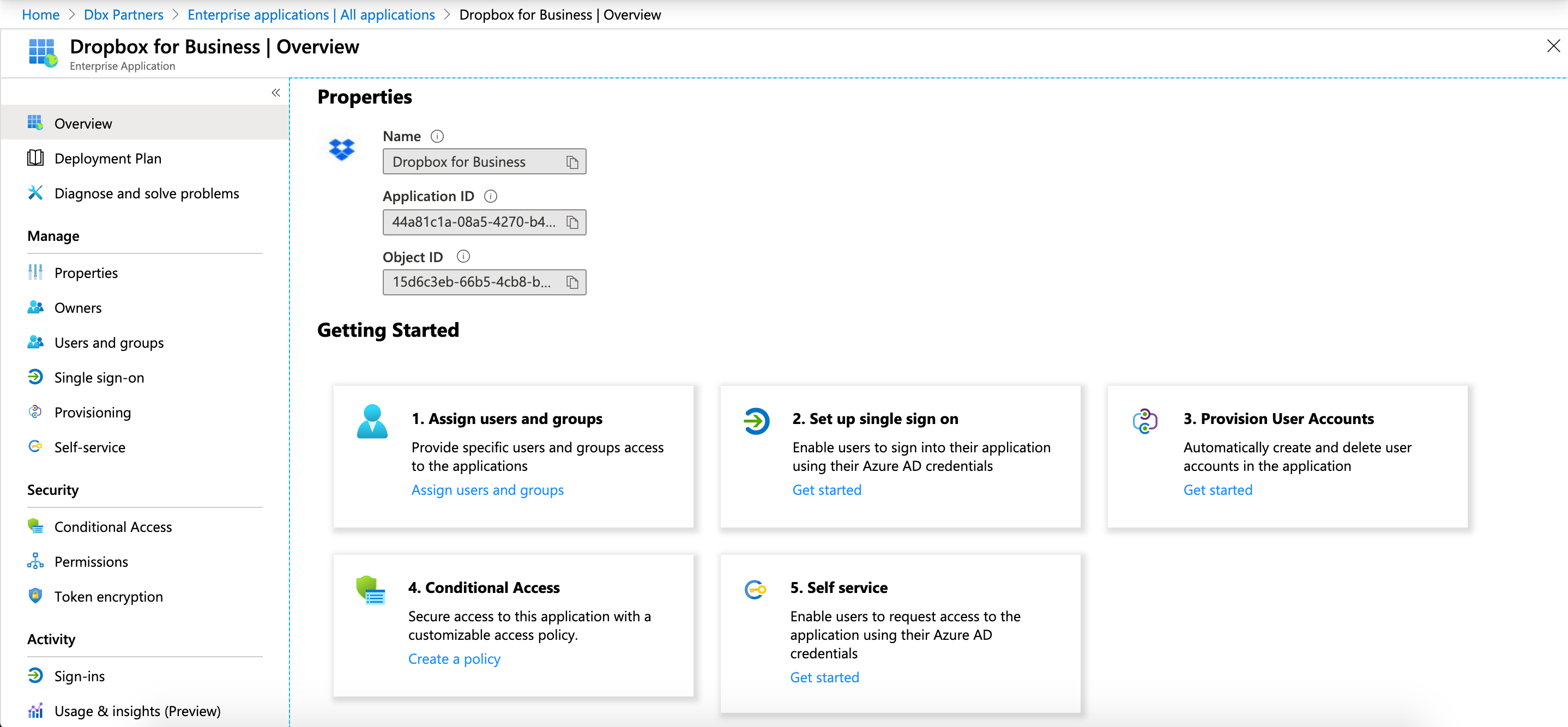The height and width of the screenshot is (727, 1568).
Task: Open Token encryption page
Action: [108, 597]
